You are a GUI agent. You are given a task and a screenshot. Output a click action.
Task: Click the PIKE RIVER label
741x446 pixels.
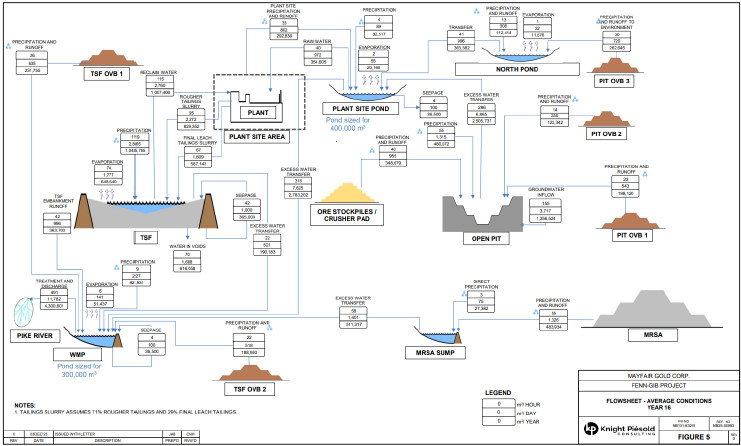(x=34, y=336)
